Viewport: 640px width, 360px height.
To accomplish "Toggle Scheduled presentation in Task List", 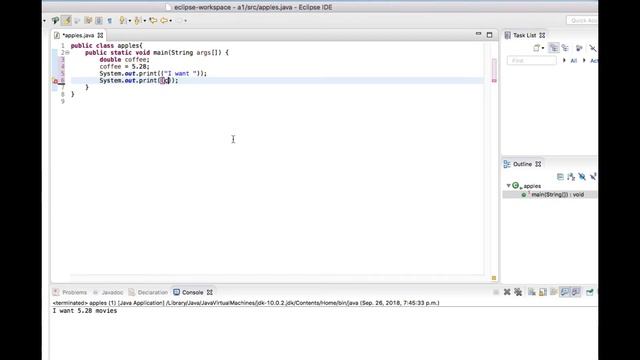I will tap(565, 48).
